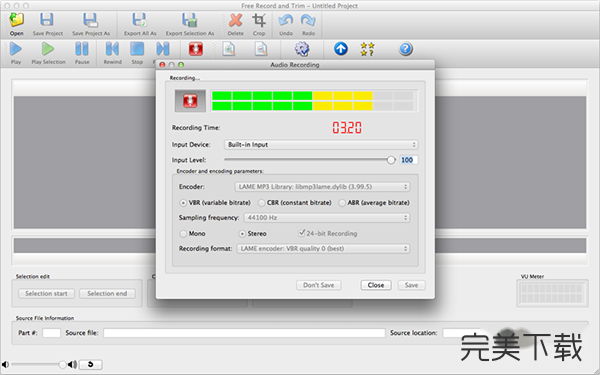Viewport: 600px width, 375px height.
Task: Click the record button in the Audio Recording dialog
Action: pos(190,101)
